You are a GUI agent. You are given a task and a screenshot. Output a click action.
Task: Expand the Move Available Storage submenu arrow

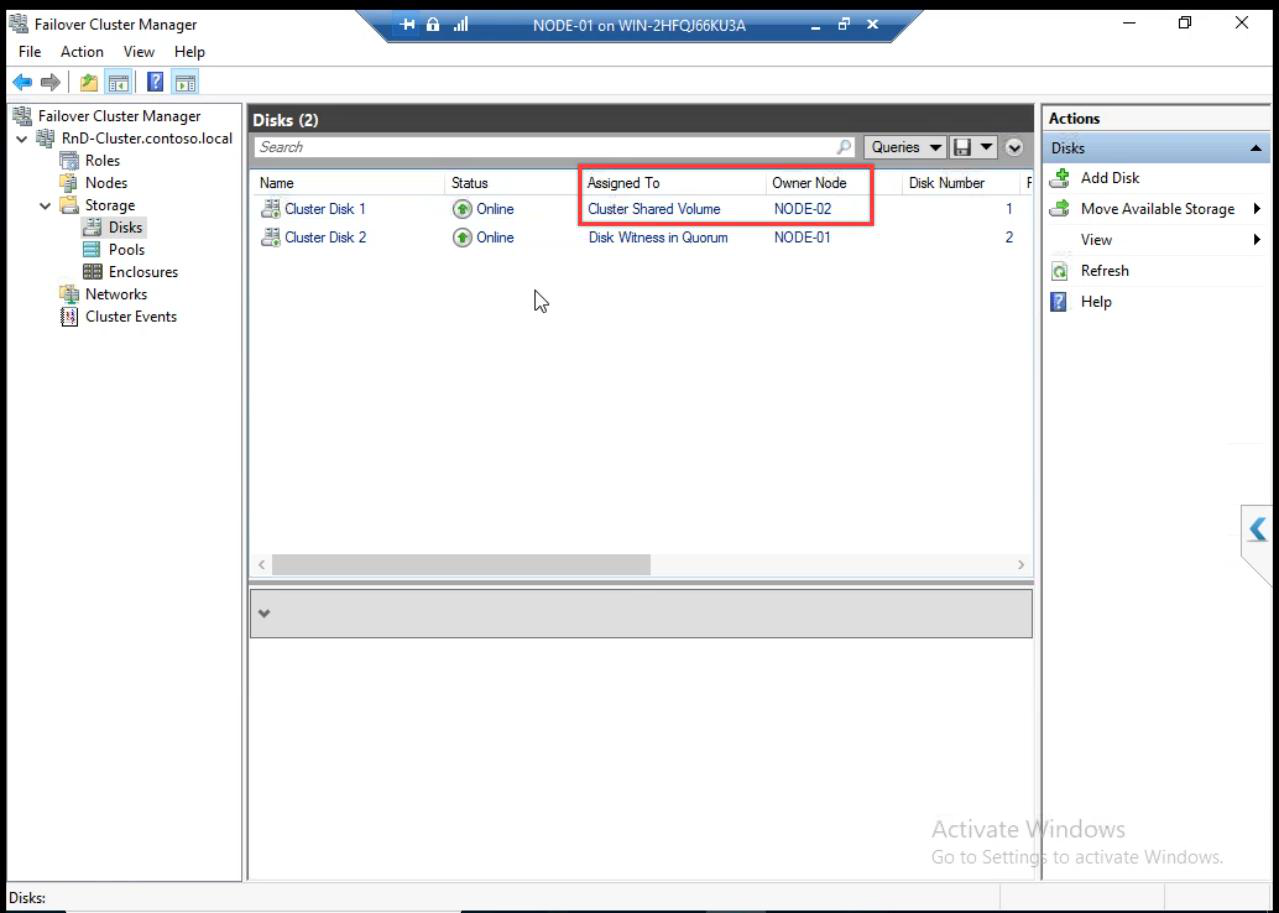pos(1257,209)
